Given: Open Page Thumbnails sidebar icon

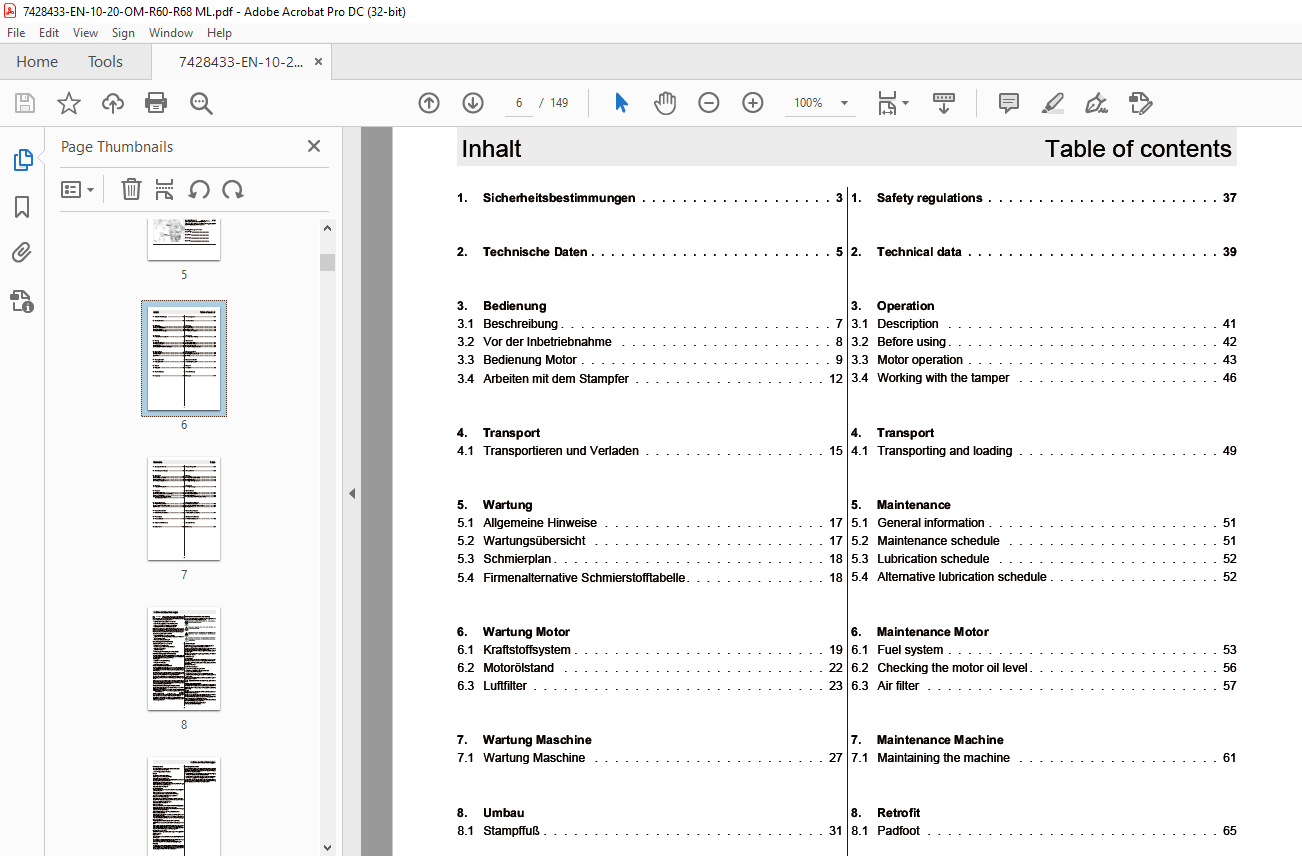Looking at the screenshot, I should [x=22, y=159].
